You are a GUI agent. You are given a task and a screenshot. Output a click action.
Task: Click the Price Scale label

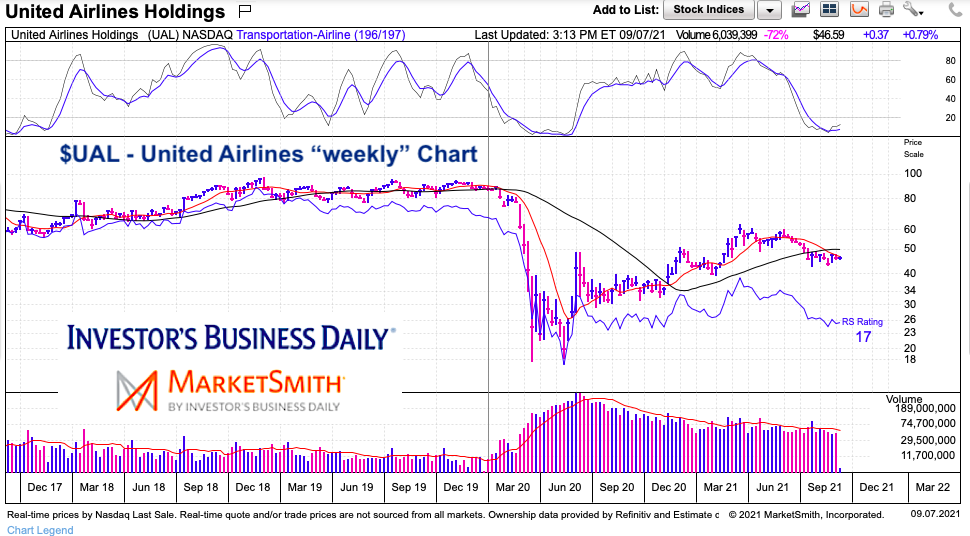pyautogui.click(x=913, y=148)
